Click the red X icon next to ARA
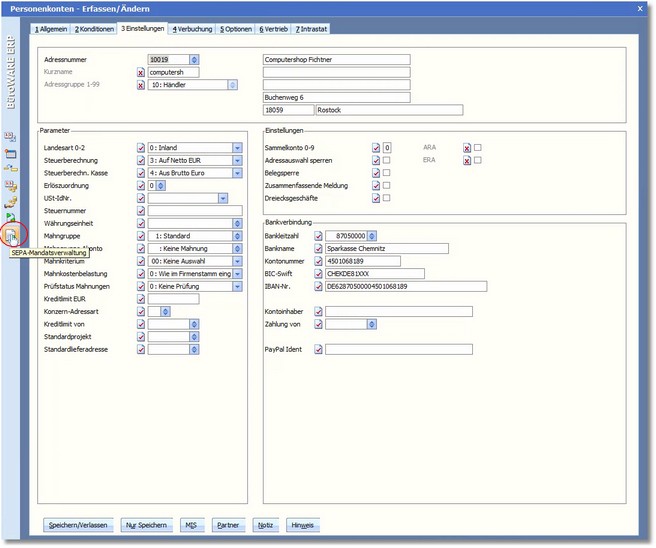The height and width of the screenshot is (548, 656). [467, 147]
